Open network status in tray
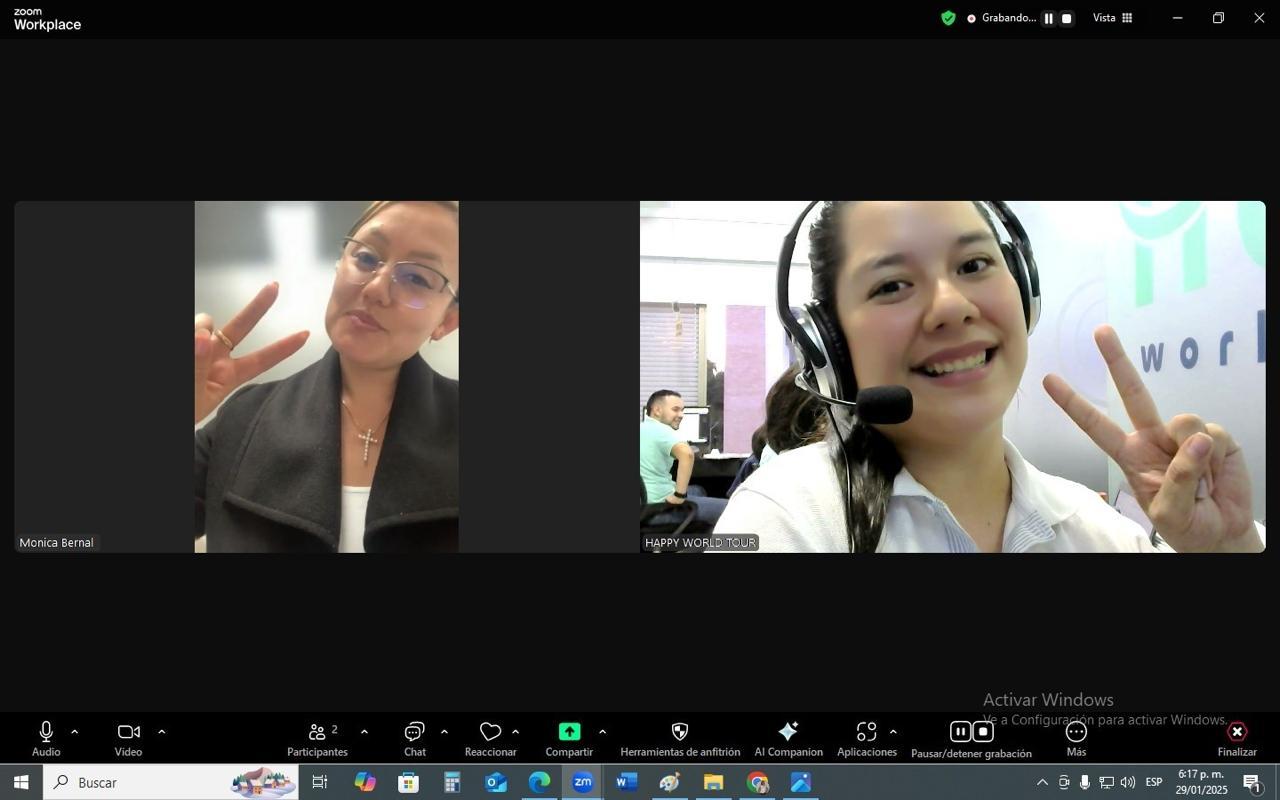 (x=1106, y=782)
